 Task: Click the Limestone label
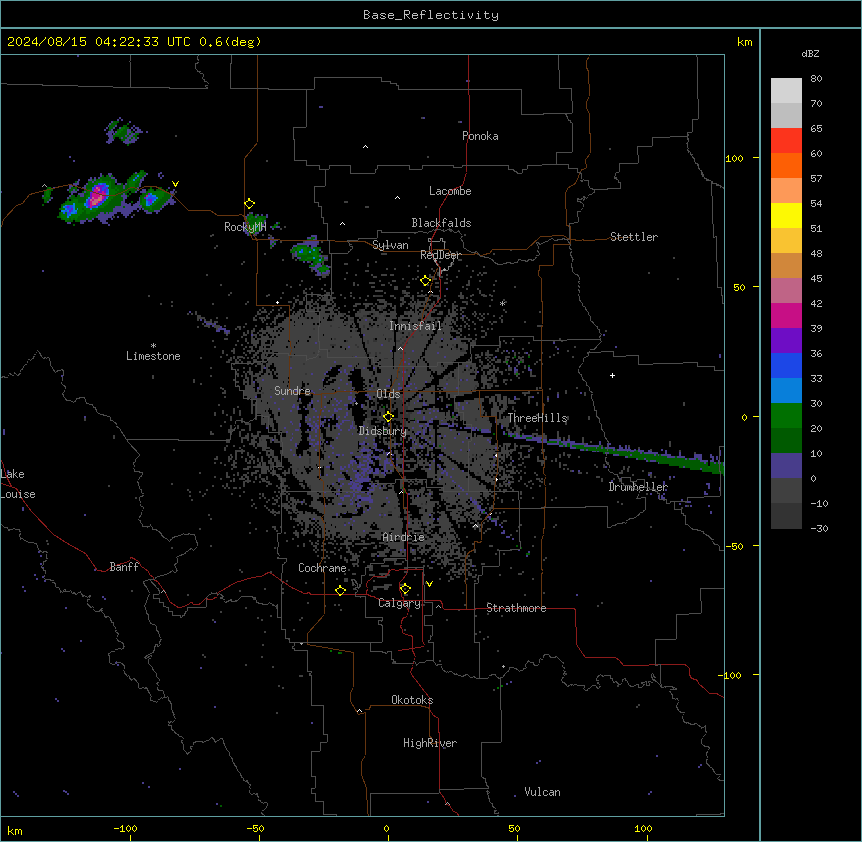153,356
